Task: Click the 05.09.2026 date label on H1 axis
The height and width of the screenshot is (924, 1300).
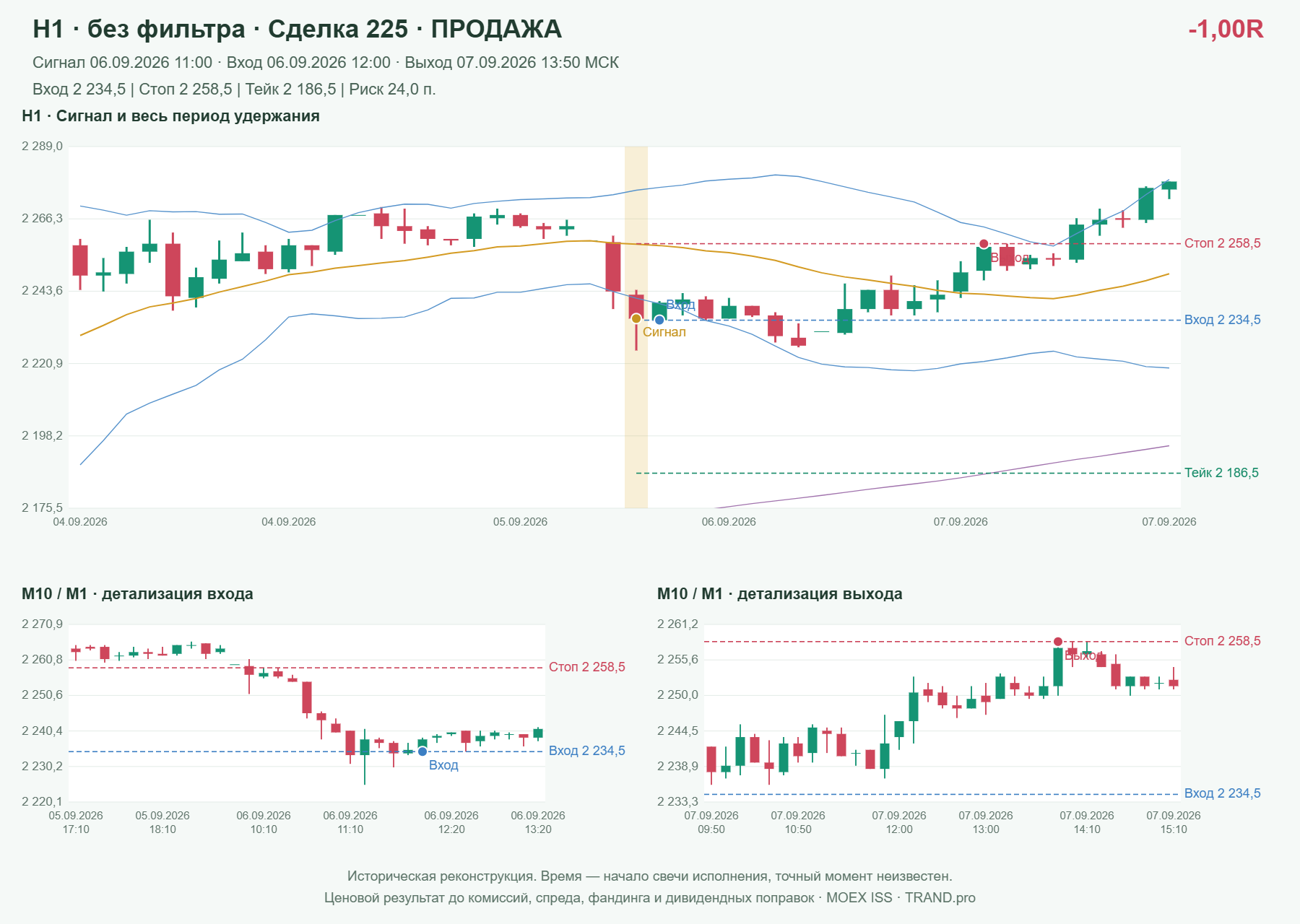Action: (x=520, y=522)
